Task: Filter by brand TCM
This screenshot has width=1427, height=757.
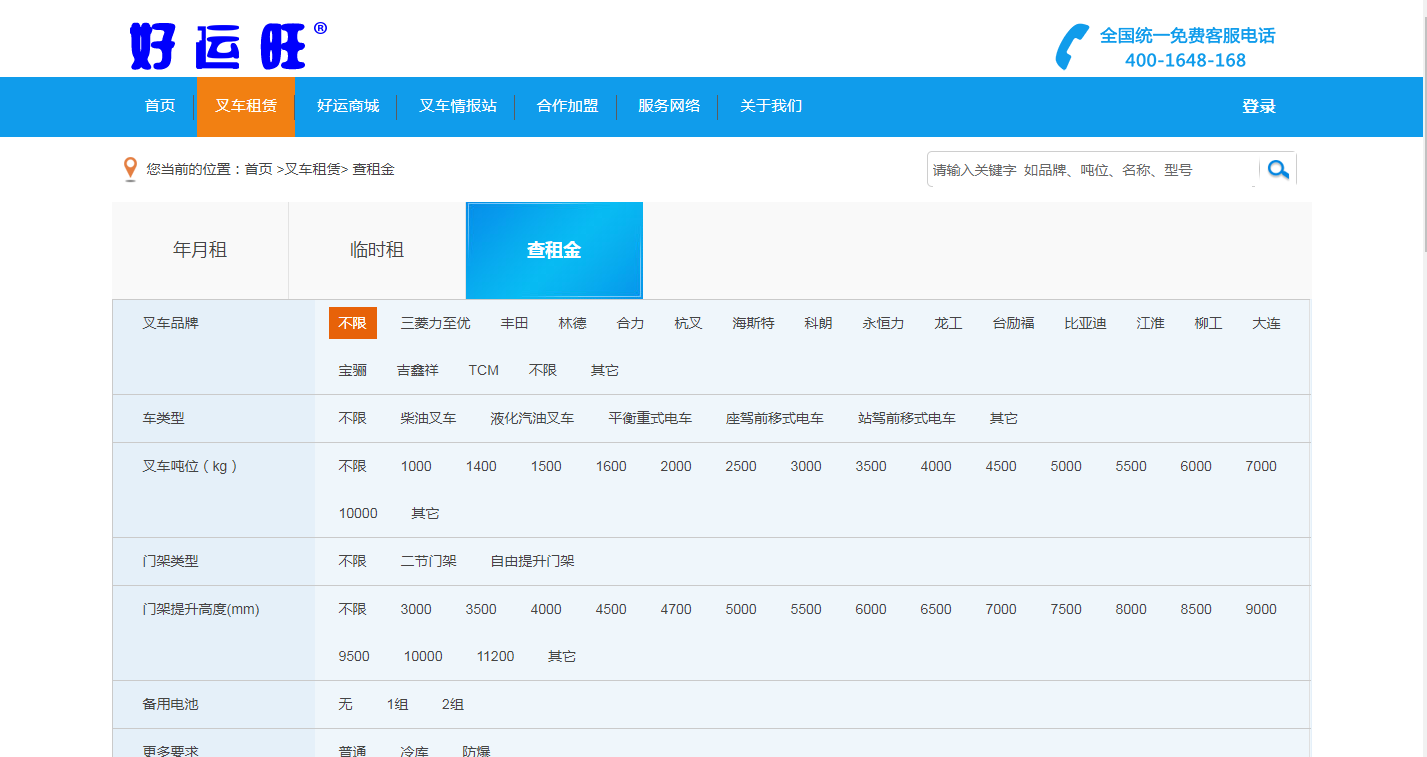Action: (x=484, y=370)
